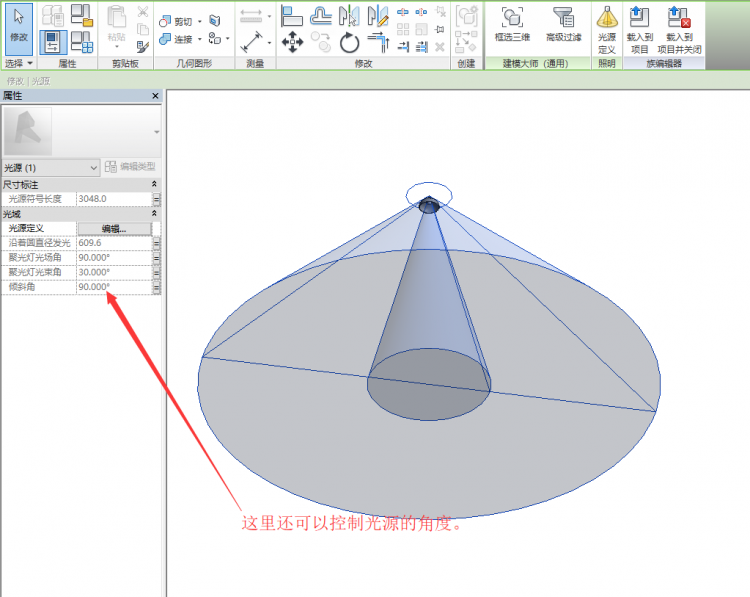
Task: Click the Scale tool icon
Action: (x=421, y=29)
